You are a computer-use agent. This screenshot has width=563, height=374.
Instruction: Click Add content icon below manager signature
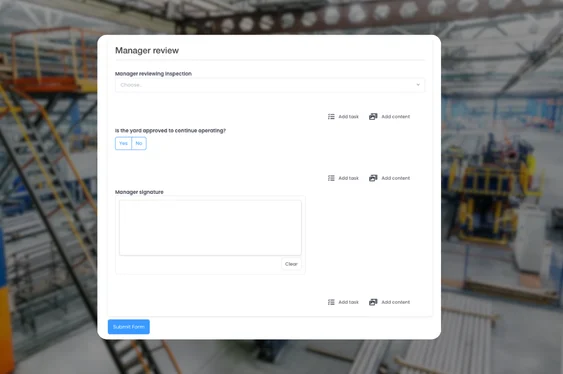pyautogui.click(x=373, y=302)
